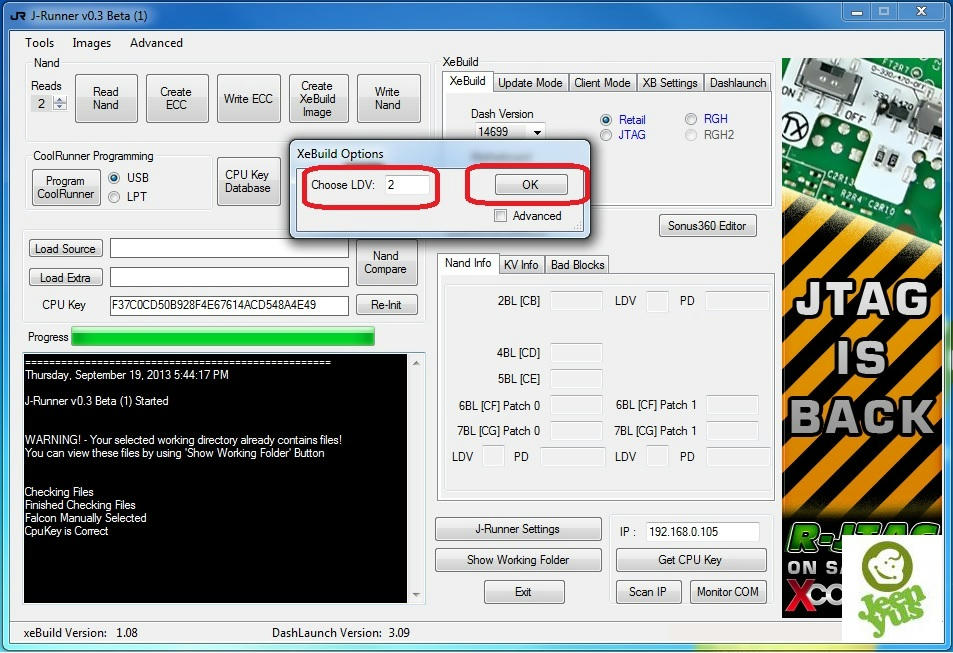The image size is (953, 653).
Task: Open the Dashlaunch tab
Action: click(738, 83)
